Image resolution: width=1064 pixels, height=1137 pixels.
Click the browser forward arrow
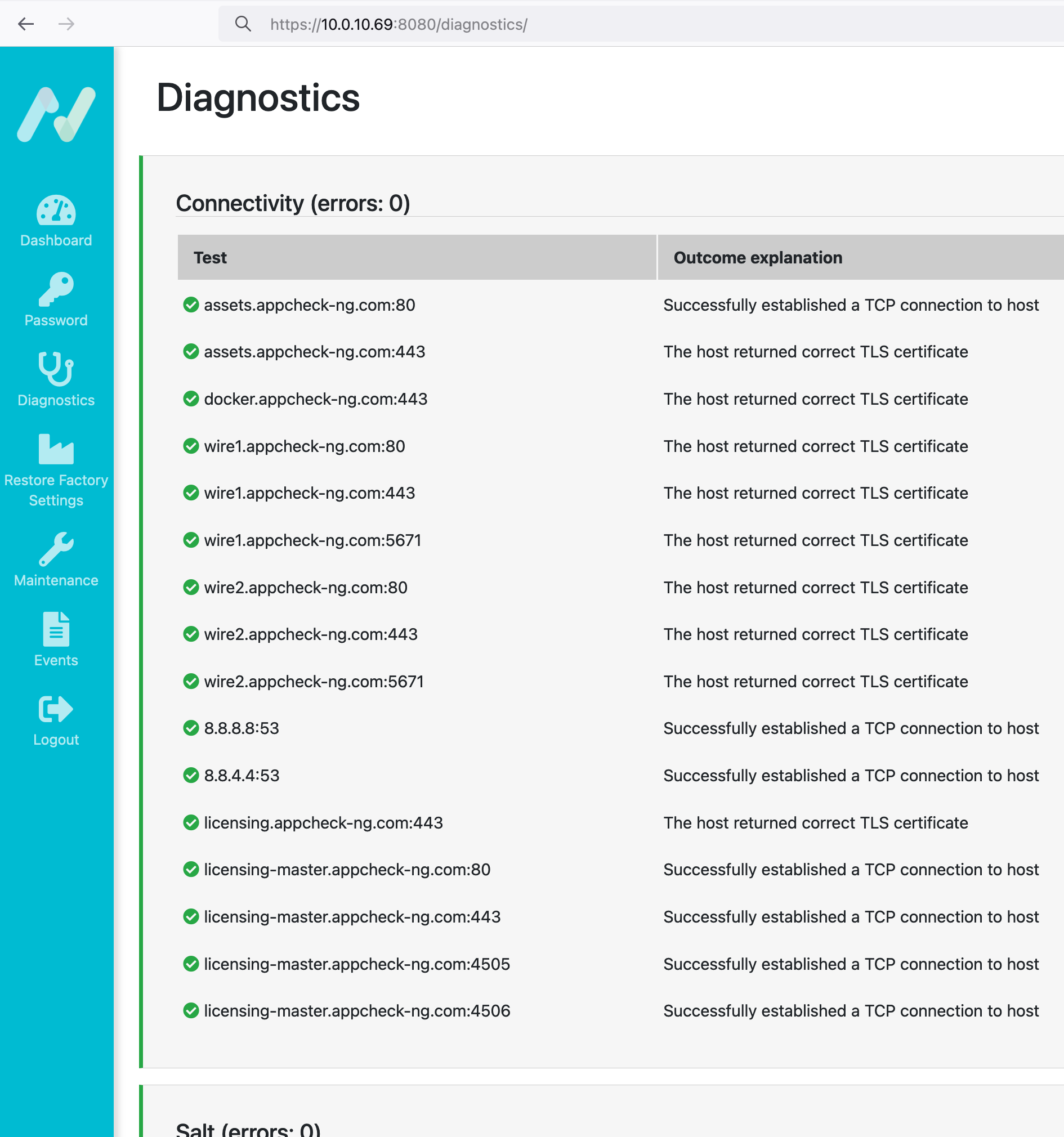pos(66,24)
